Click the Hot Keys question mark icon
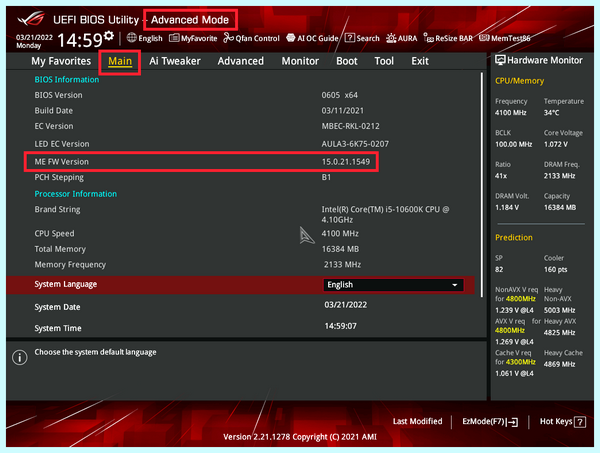 580,422
